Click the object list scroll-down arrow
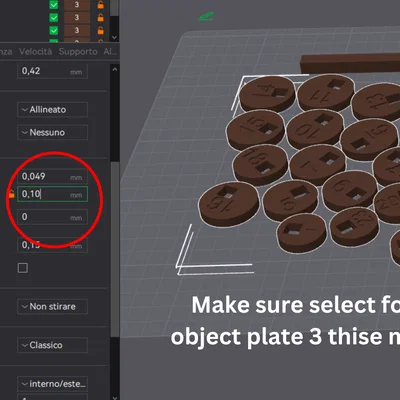The width and height of the screenshot is (400, 400). coord(115,37)
